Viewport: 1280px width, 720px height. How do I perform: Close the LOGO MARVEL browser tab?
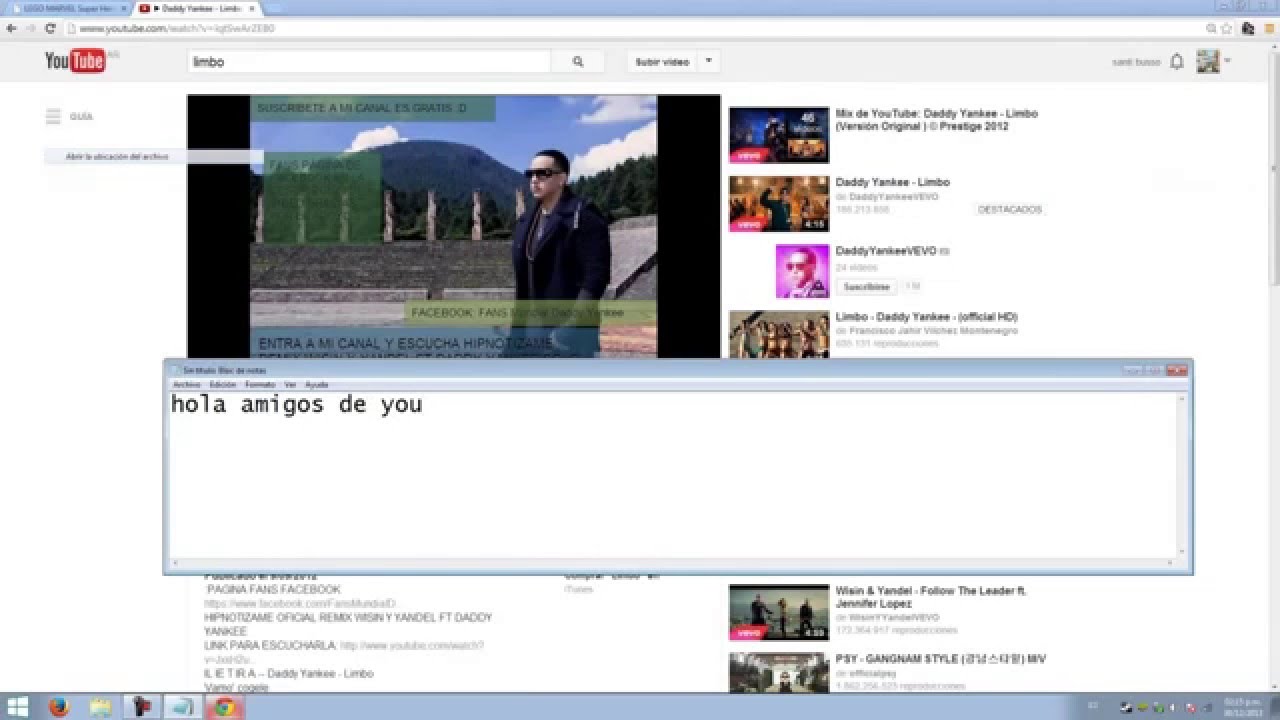pos(123,8)
